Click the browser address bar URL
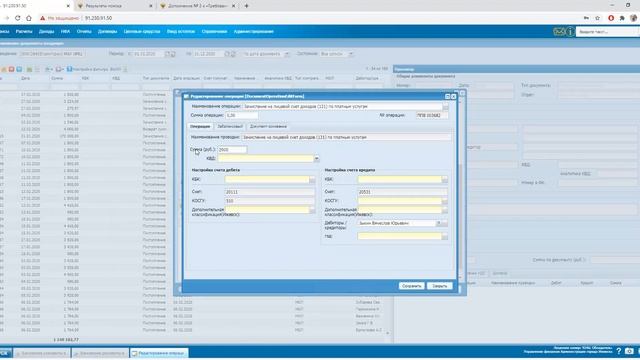 98,18
